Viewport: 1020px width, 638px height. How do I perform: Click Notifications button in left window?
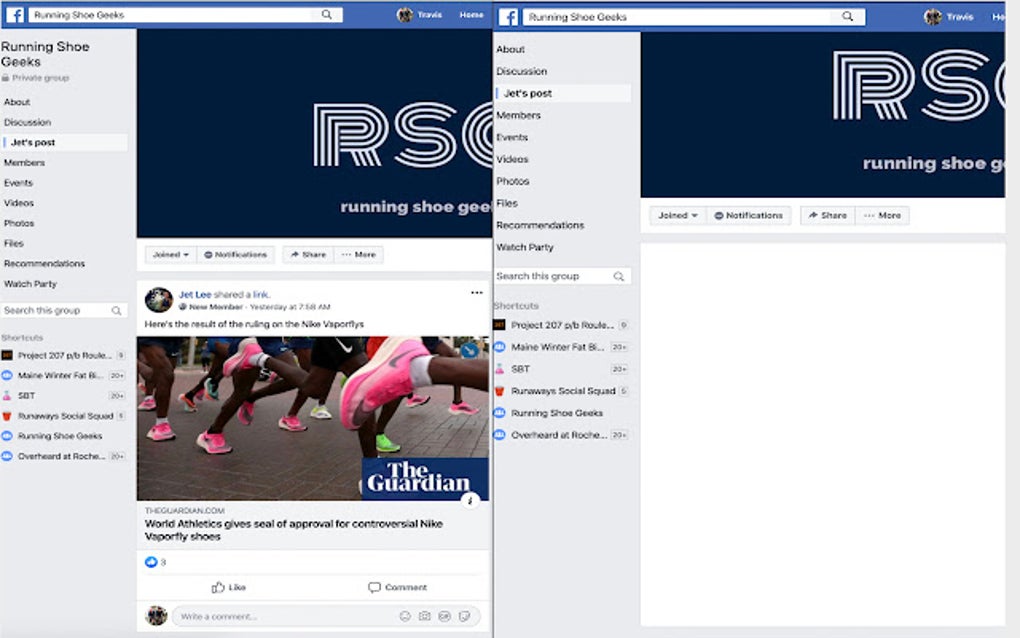(x=235, y=254)
